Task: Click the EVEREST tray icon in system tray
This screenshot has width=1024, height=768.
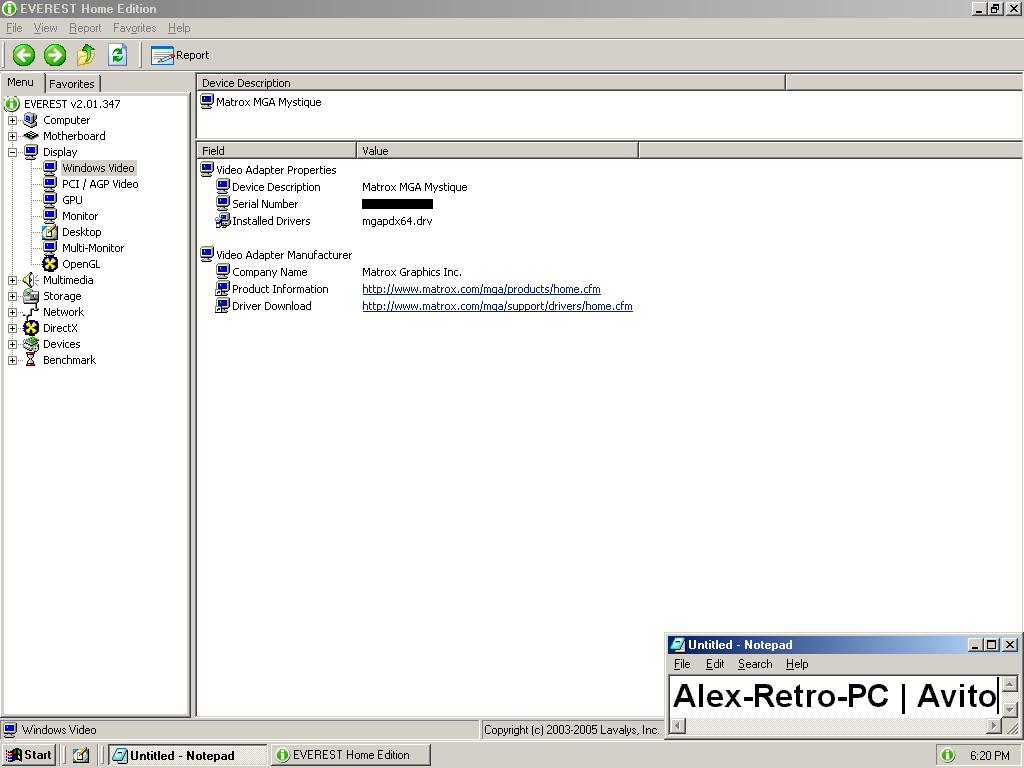Action: (x=947, y=755)
